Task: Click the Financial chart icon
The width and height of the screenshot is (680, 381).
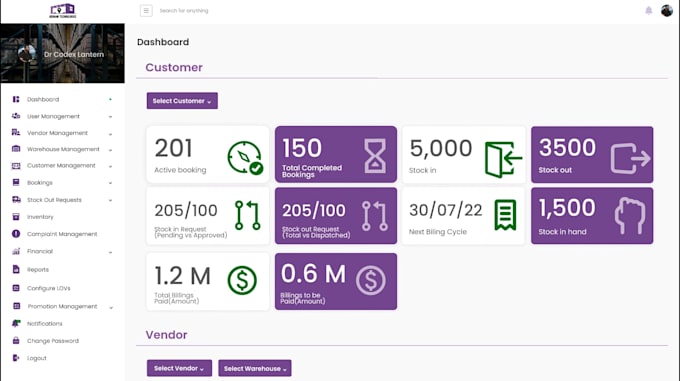Action: click(16, 251)
